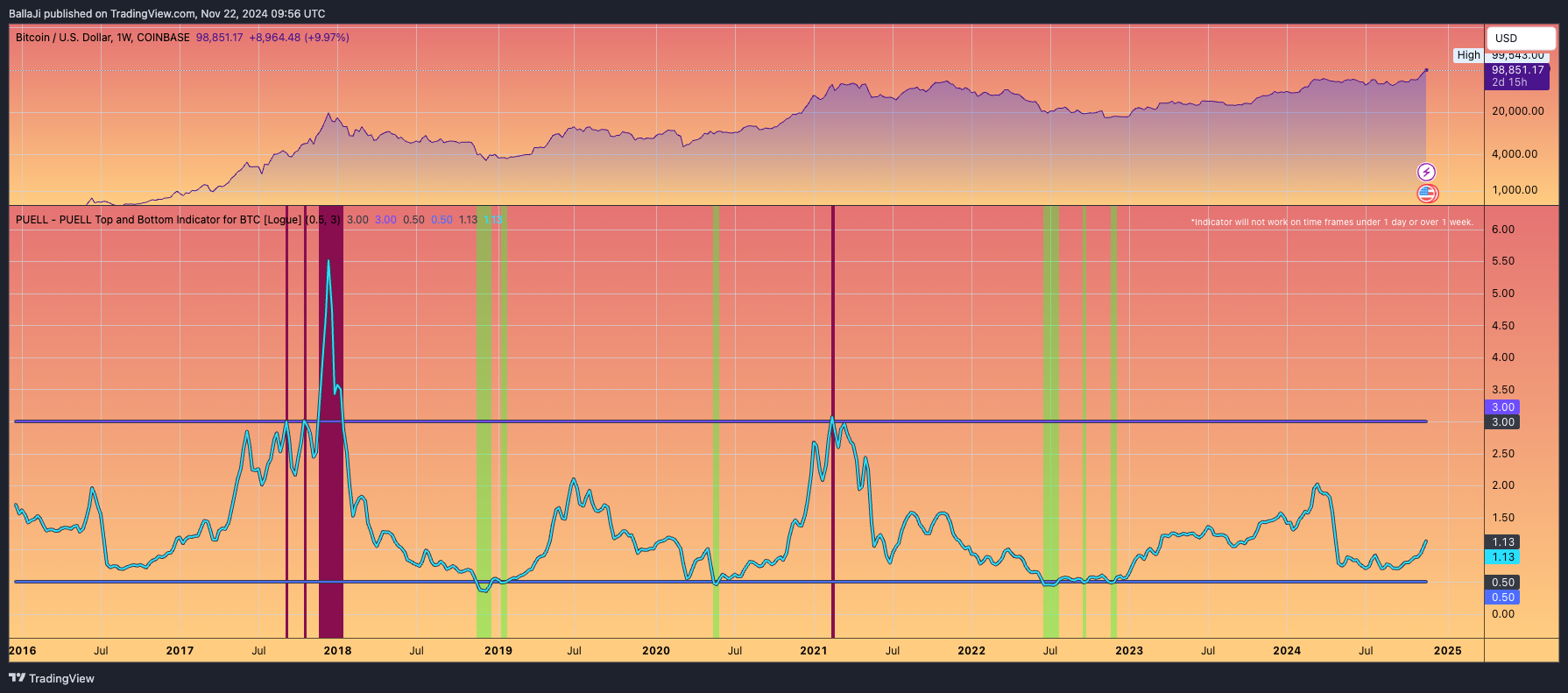Click the purple 98,851.17 2d 15h price label
Screen dimensions: 1568x693
pos(1517,76)
